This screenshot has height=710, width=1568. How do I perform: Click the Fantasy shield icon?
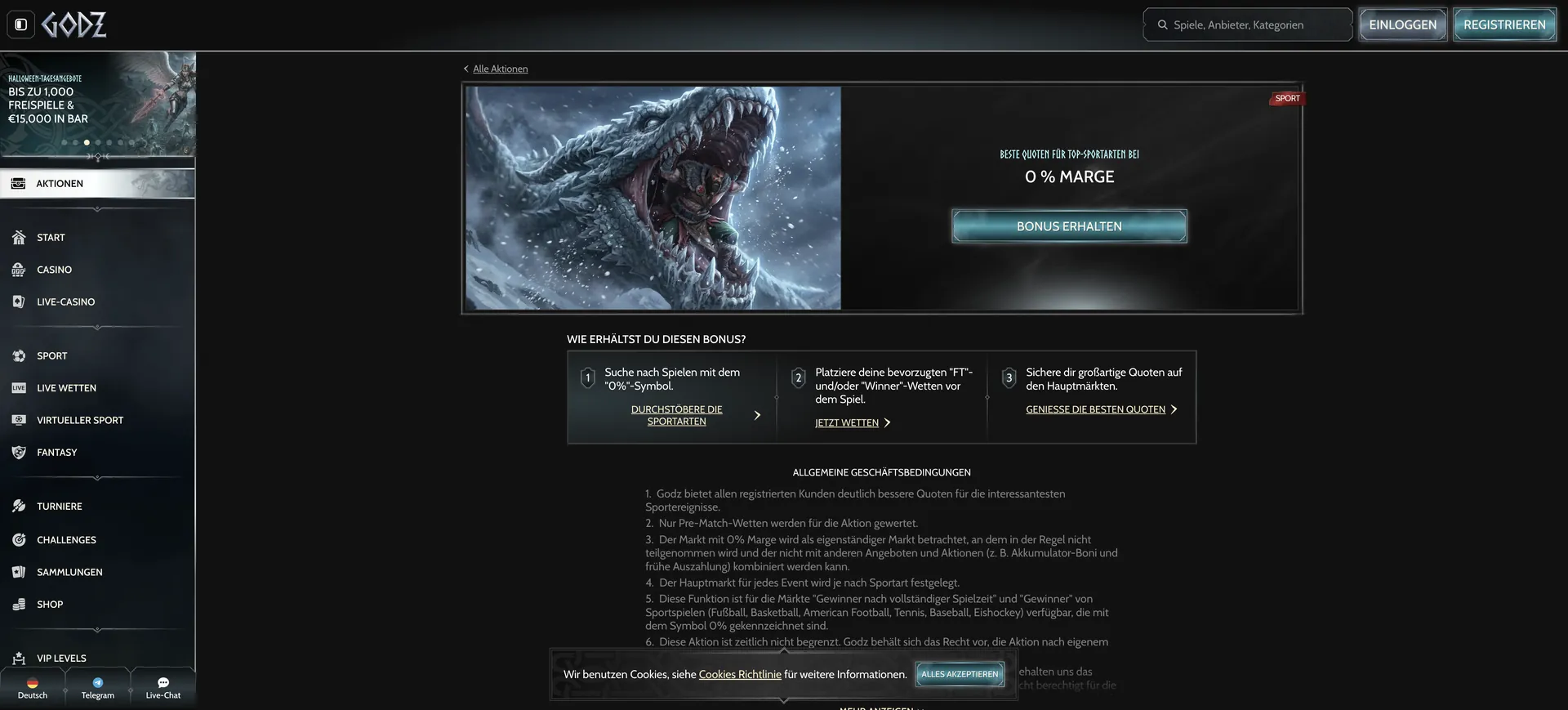pos(19,453)
